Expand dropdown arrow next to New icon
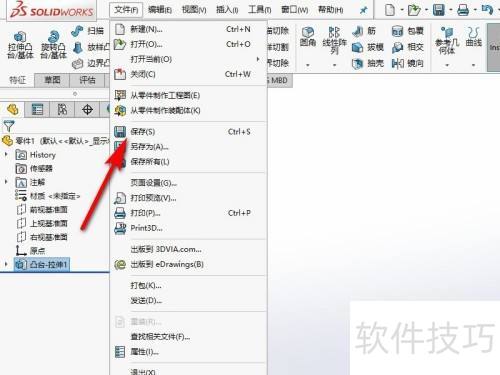 [402, 10]
